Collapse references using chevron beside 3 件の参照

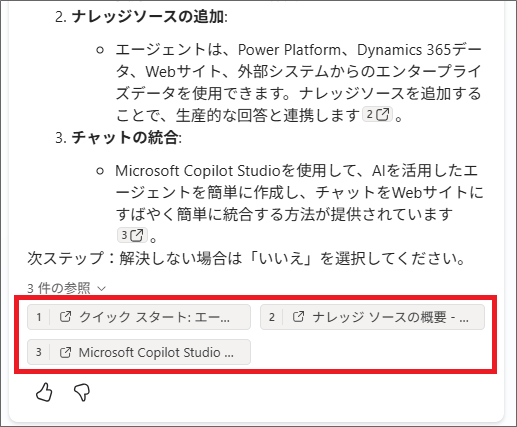[102, 289]
